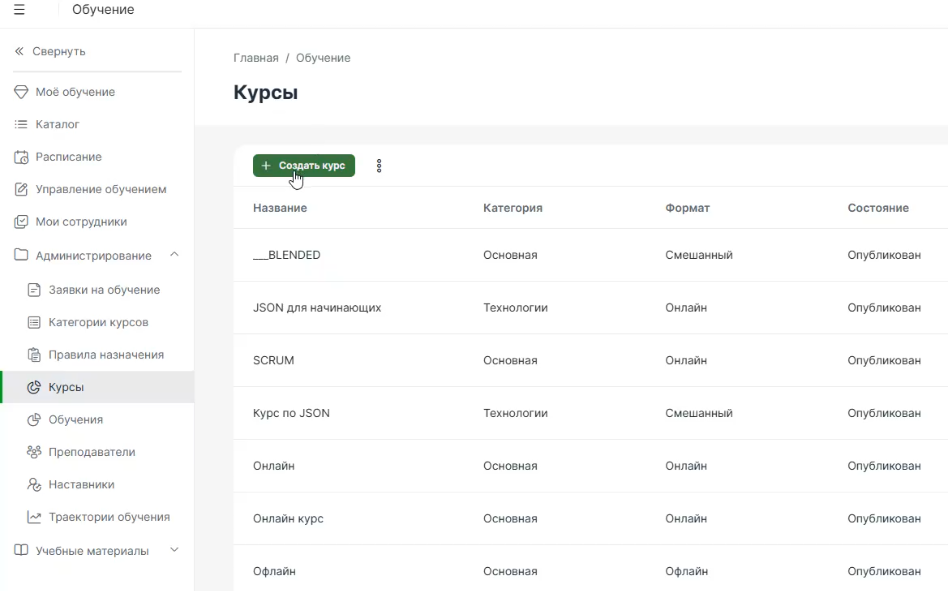Click the Преподаватели people icon

tap(34, 452)
